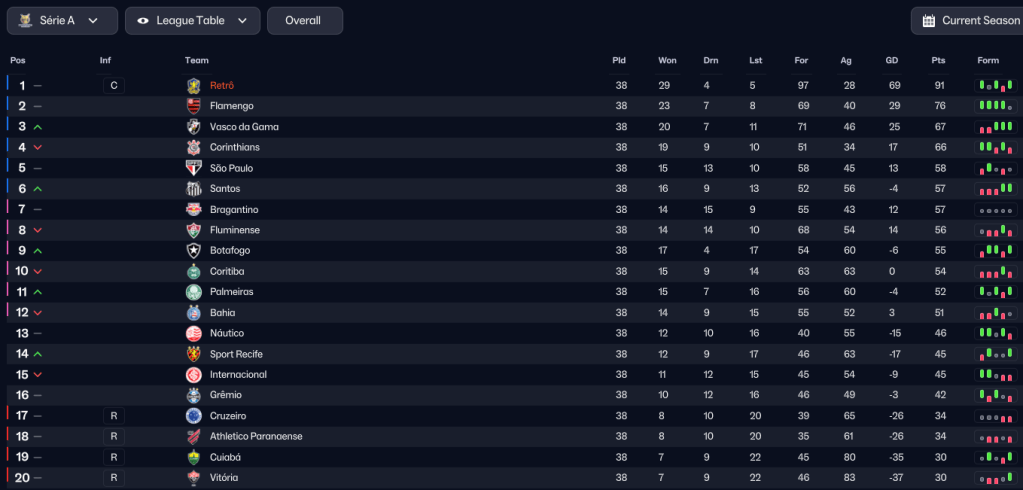Screen dimensions: 1023x490
Task: Open Fluminense team name link
Action: pyautogui.click(x=235, y=230)
